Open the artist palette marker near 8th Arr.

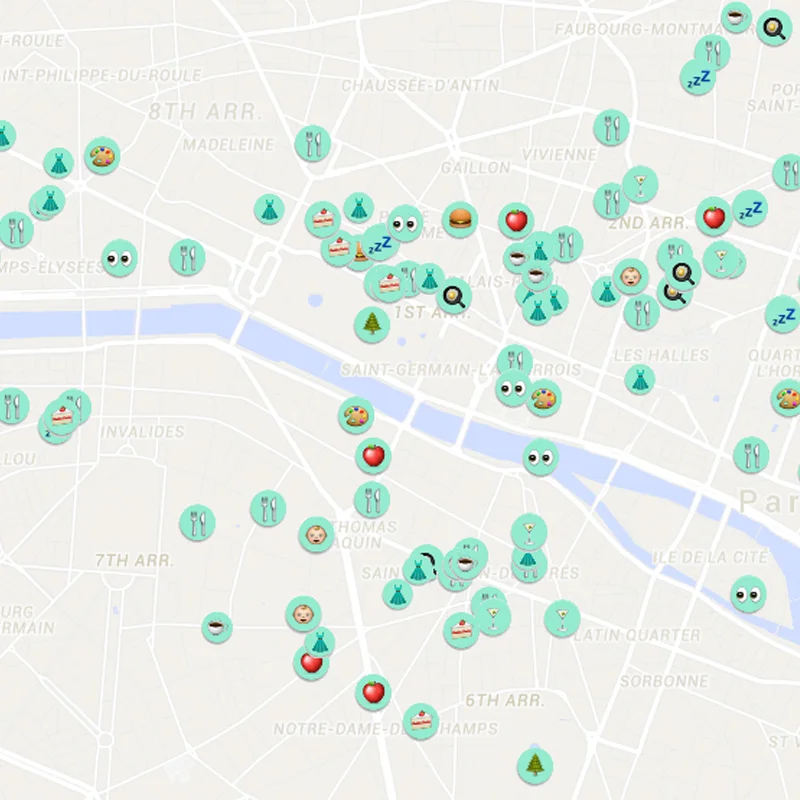102,156
